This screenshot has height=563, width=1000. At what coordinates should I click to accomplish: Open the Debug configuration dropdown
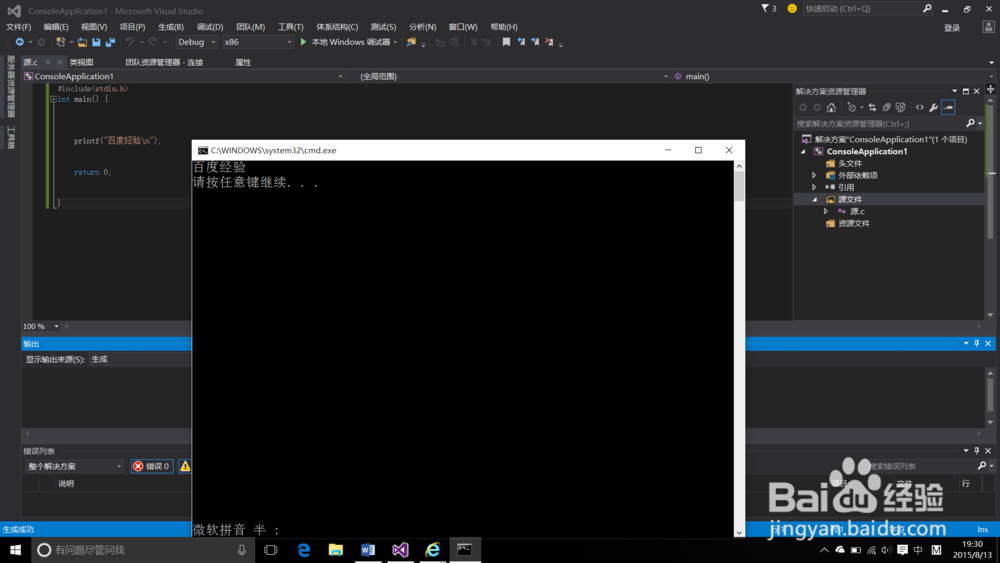pyautogui.click(x=197, y=42)
